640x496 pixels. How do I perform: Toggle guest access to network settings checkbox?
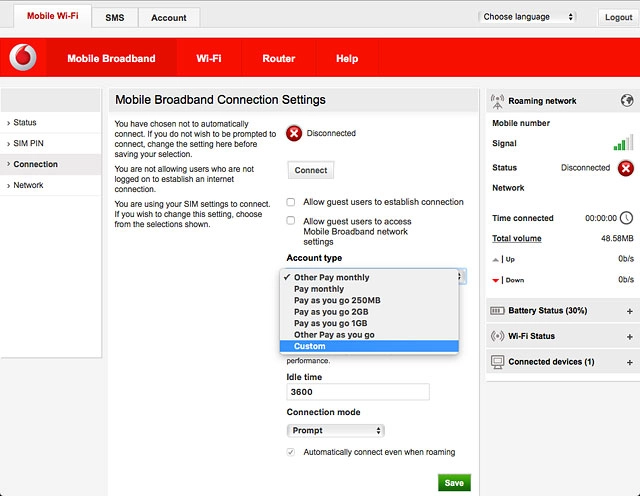[291, 221]
